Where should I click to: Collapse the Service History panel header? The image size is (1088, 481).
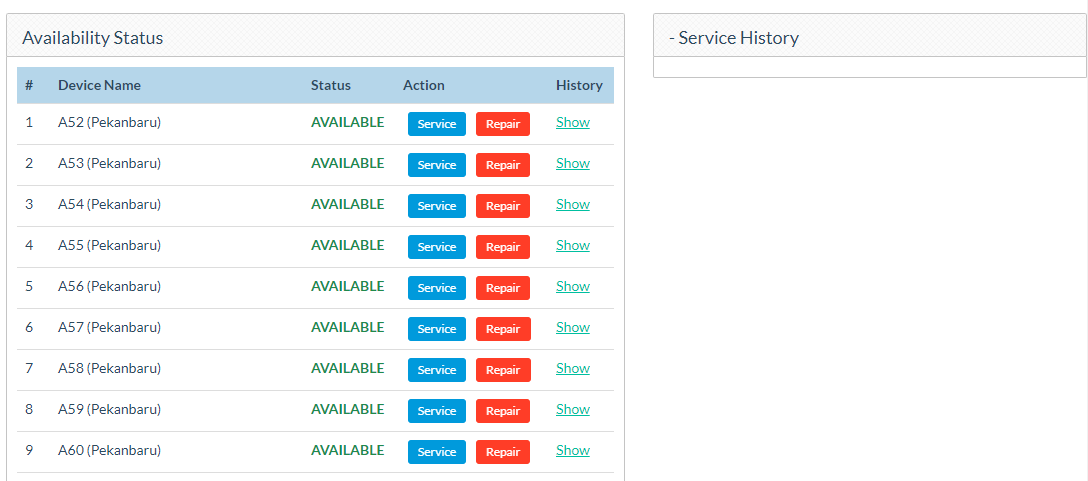tap(734, 38)
